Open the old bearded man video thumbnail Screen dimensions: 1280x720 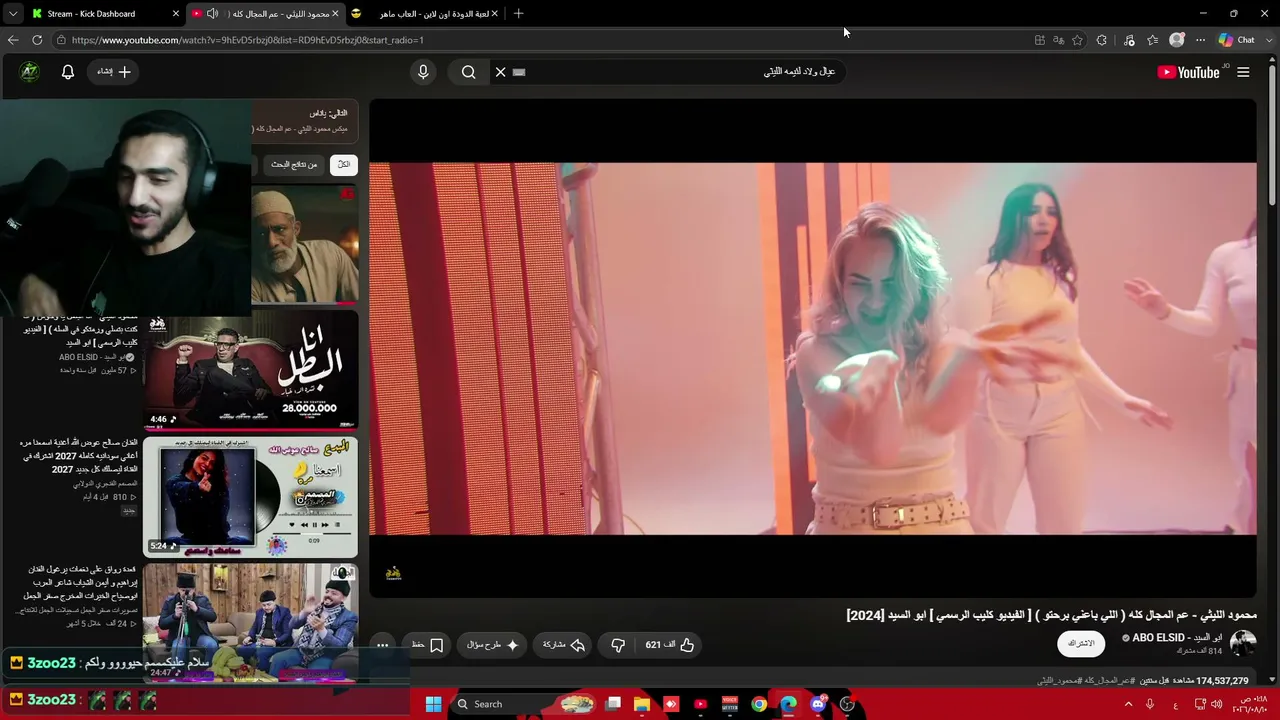(x=304, y=245)
